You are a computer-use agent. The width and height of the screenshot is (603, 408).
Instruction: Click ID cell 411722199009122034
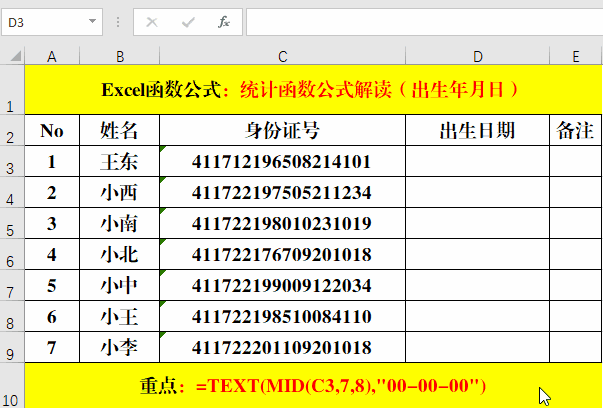[283, 285]
